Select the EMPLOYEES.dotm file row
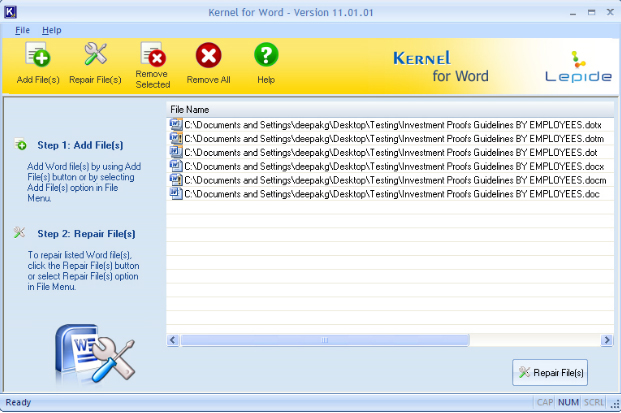This screenshot has height=413, width=621. point(391,139)
